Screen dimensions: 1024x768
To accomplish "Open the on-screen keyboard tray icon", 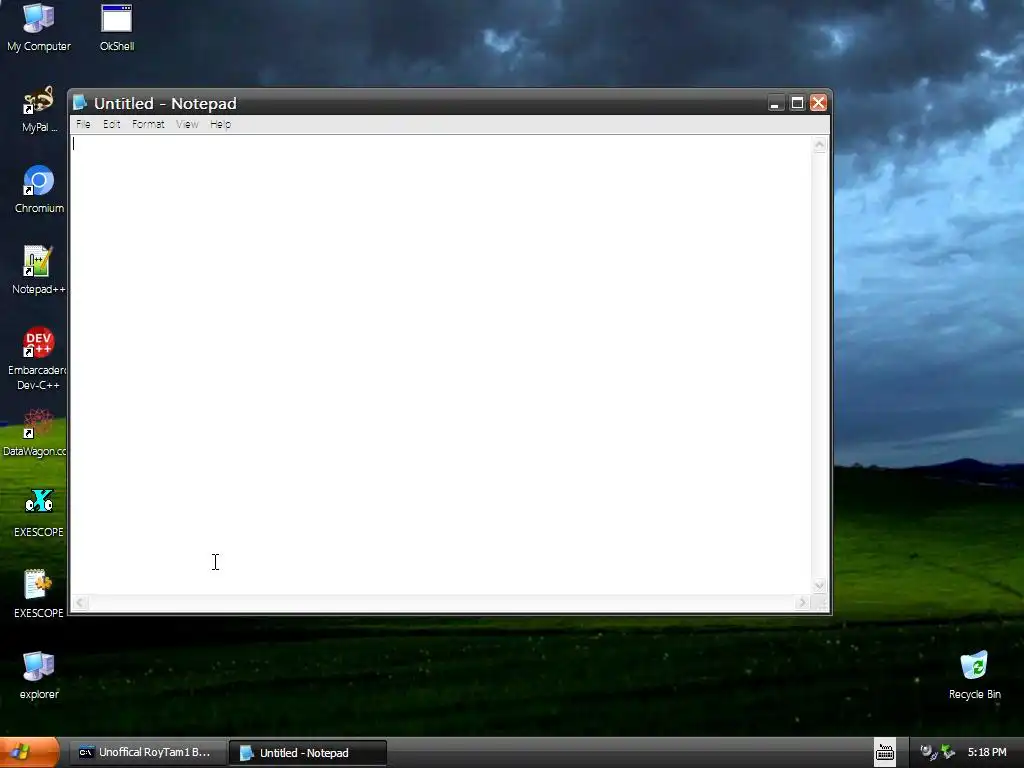I will tap(885, 752).
